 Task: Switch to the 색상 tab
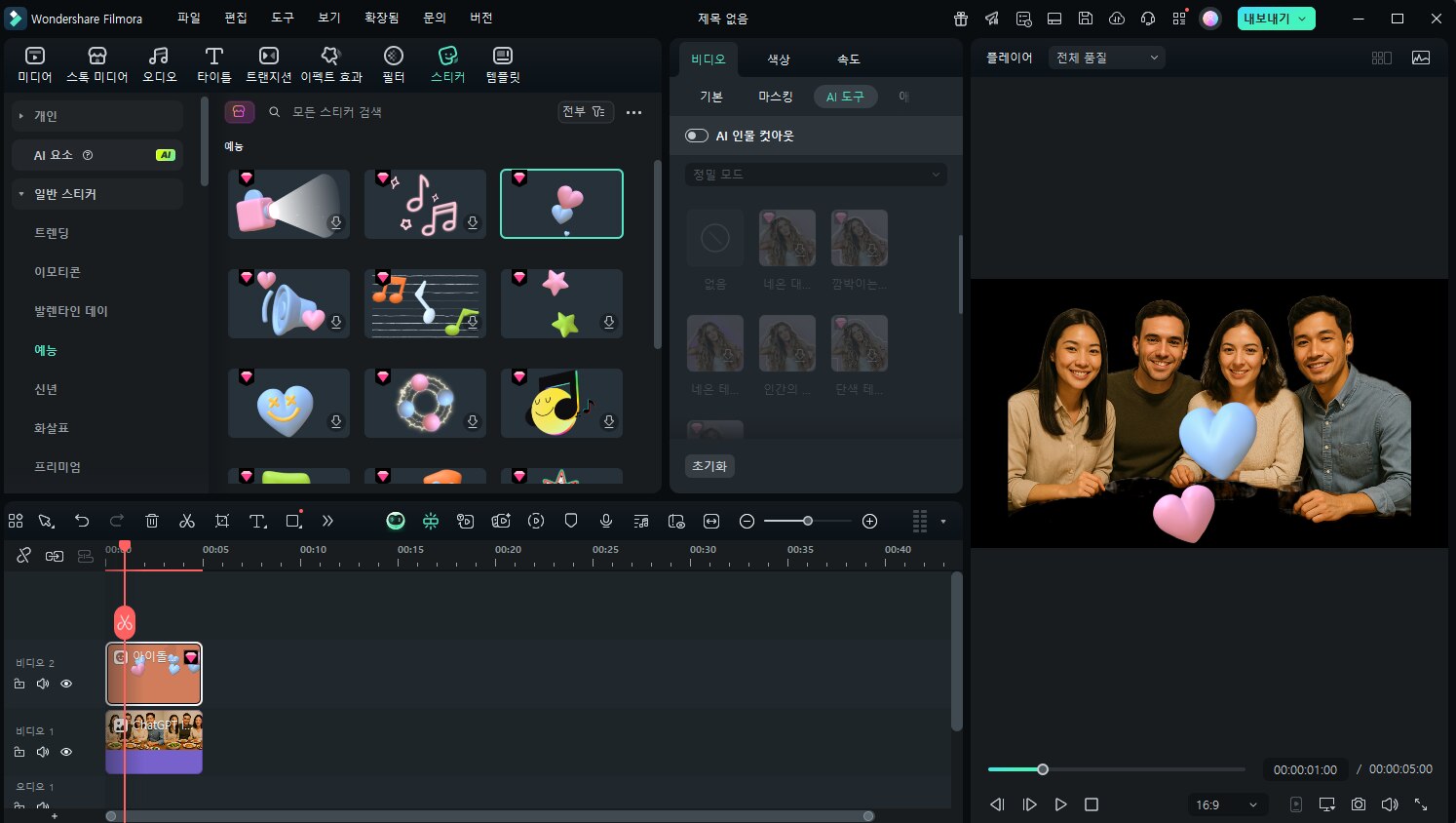point(779,59)
